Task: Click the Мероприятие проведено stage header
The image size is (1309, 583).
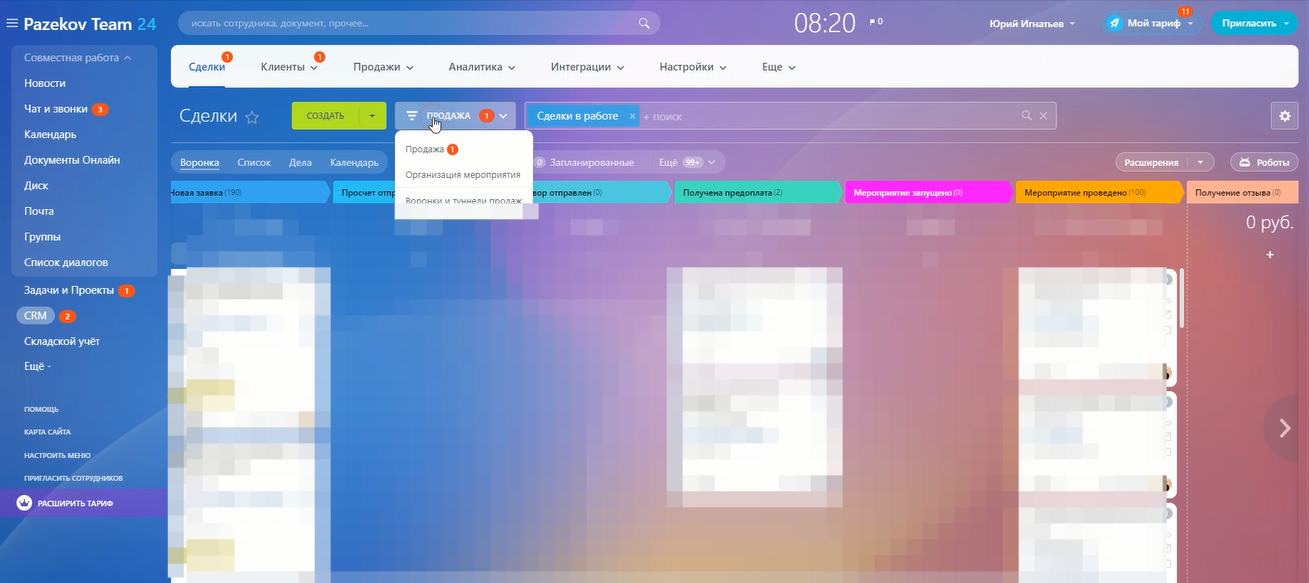Action: click(1100, 192)
